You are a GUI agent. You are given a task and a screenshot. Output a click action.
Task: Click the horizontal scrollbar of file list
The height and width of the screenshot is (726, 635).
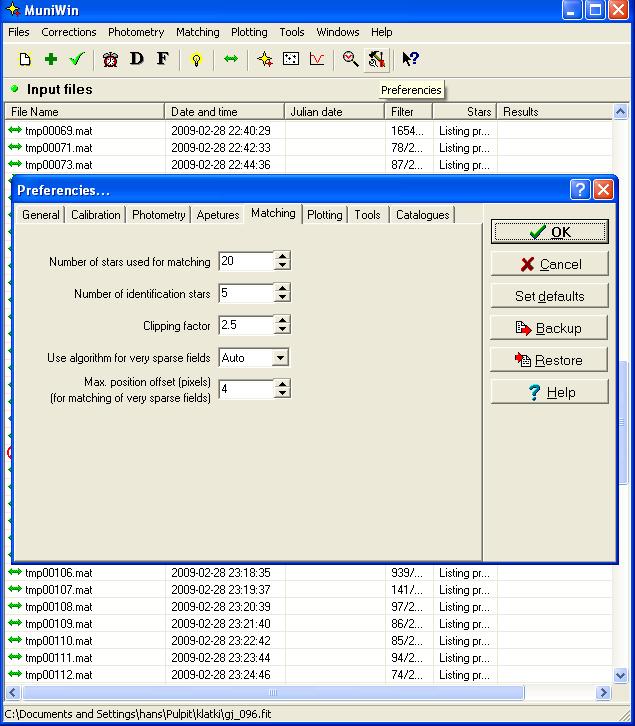[272, 693]
